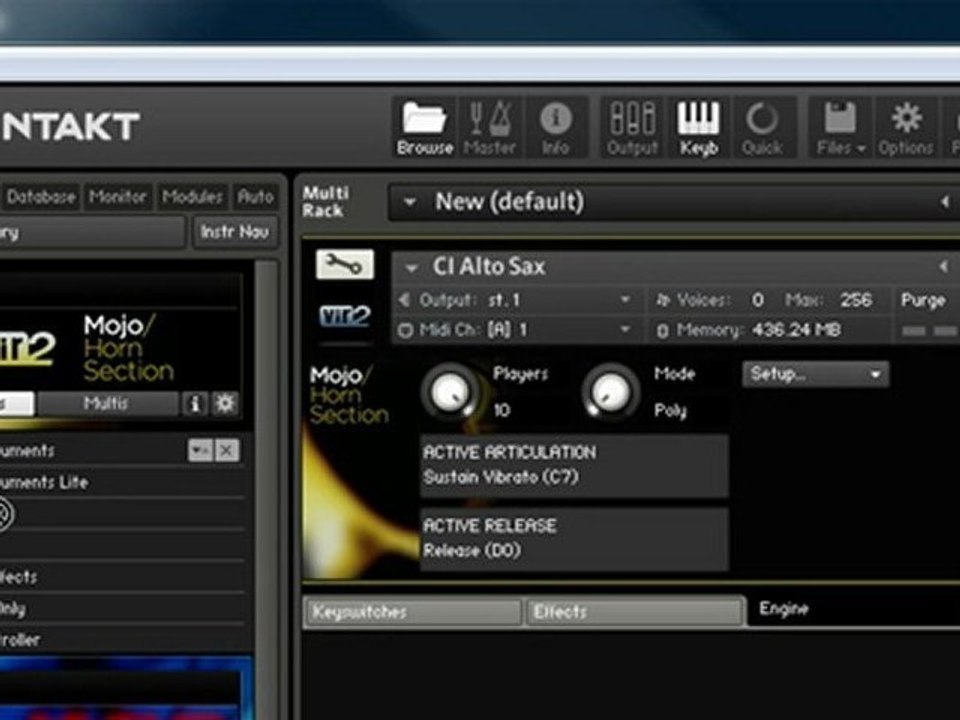Open the library gear settings button
This screenshot has width=960, height=720.
pos(225,403)
